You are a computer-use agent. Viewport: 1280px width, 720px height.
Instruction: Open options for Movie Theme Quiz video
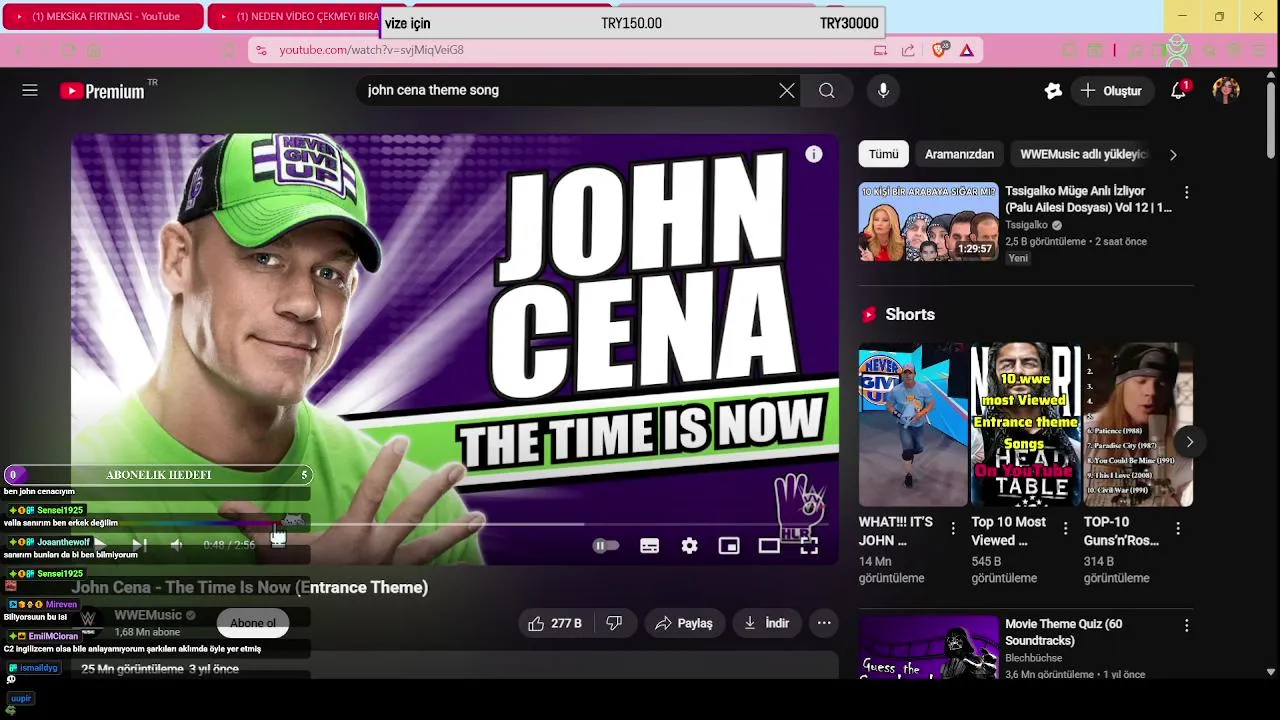[x=1187, y=625]
